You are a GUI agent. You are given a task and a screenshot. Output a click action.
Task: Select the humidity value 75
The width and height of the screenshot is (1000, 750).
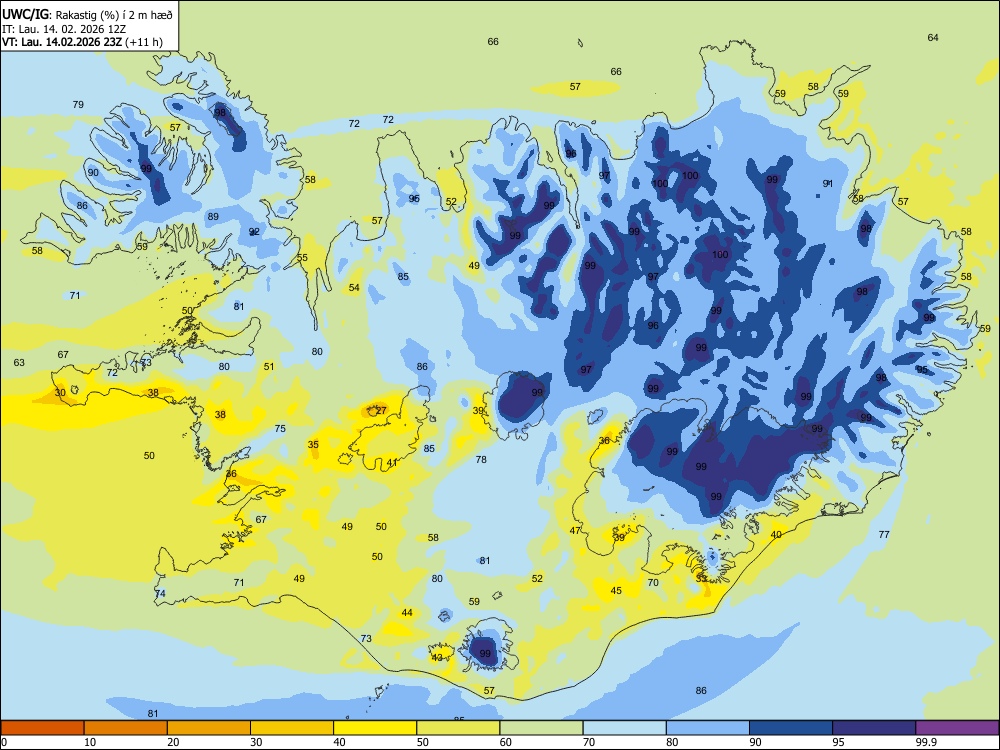[280, 429]
